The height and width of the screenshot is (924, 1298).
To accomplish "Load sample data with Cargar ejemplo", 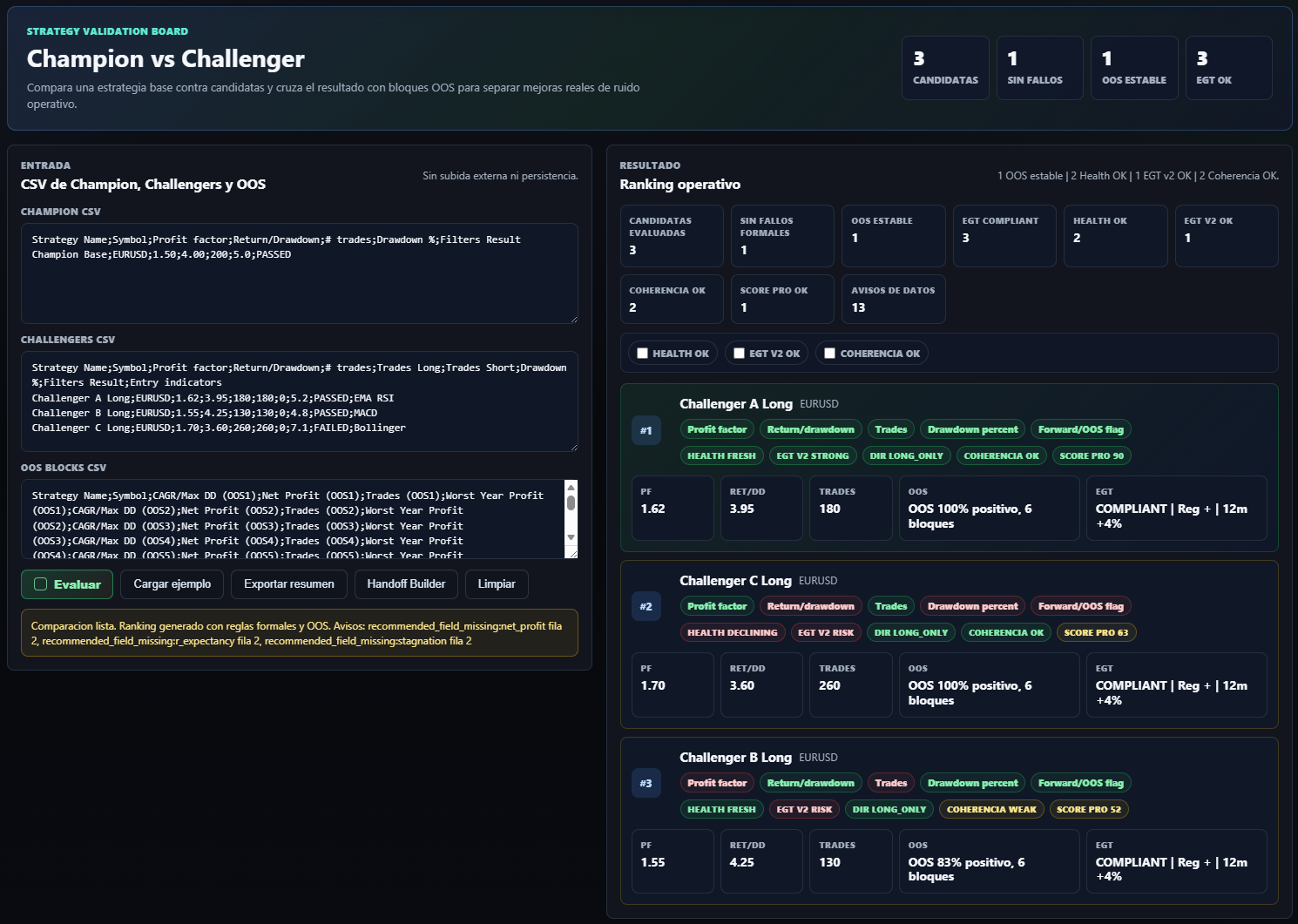I will click(172, 584).
